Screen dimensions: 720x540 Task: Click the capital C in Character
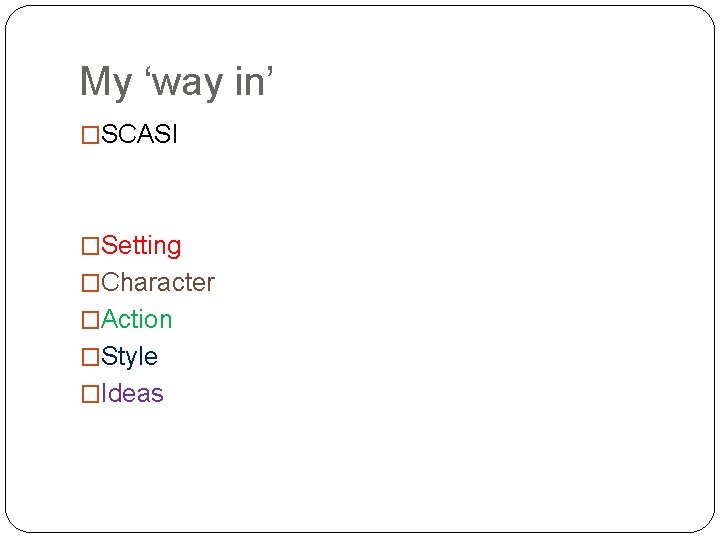(110, 282)
